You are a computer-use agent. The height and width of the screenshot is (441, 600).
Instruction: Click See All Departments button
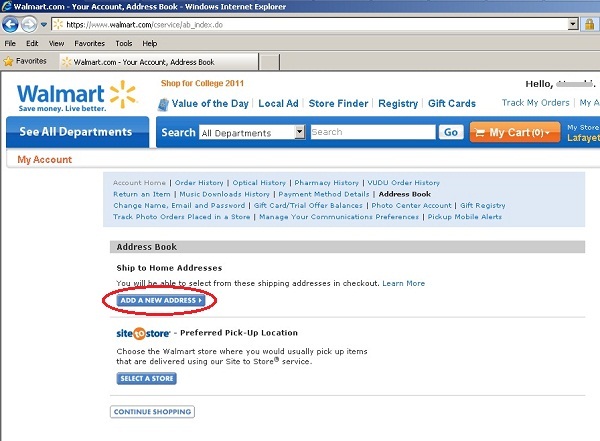[x=77, y=132]
